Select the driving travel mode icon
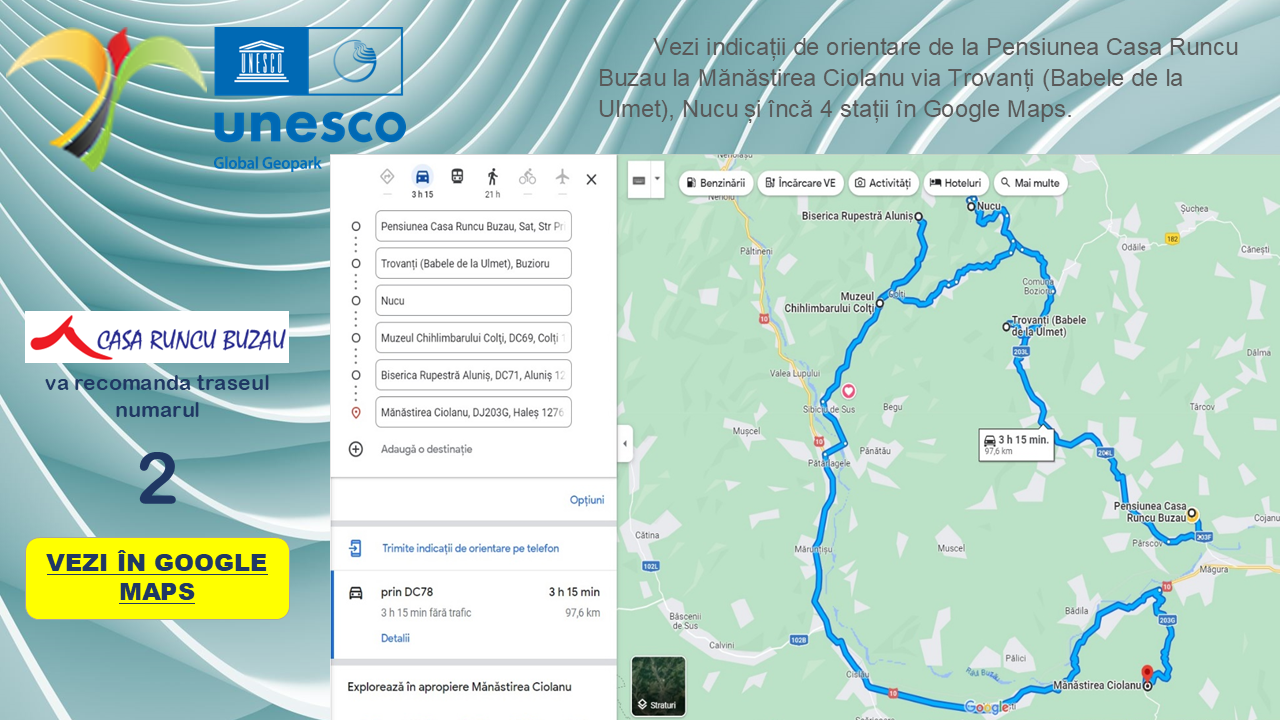The width and height of the screenshot is (1280, 720). coord(422,177)
